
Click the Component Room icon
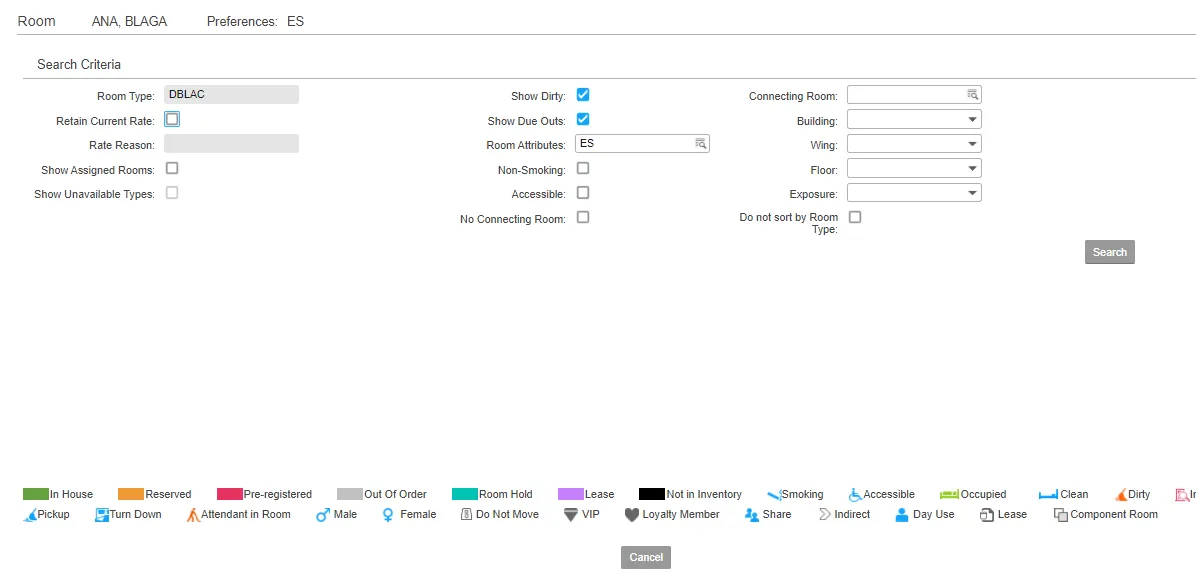click(1061, 515)
